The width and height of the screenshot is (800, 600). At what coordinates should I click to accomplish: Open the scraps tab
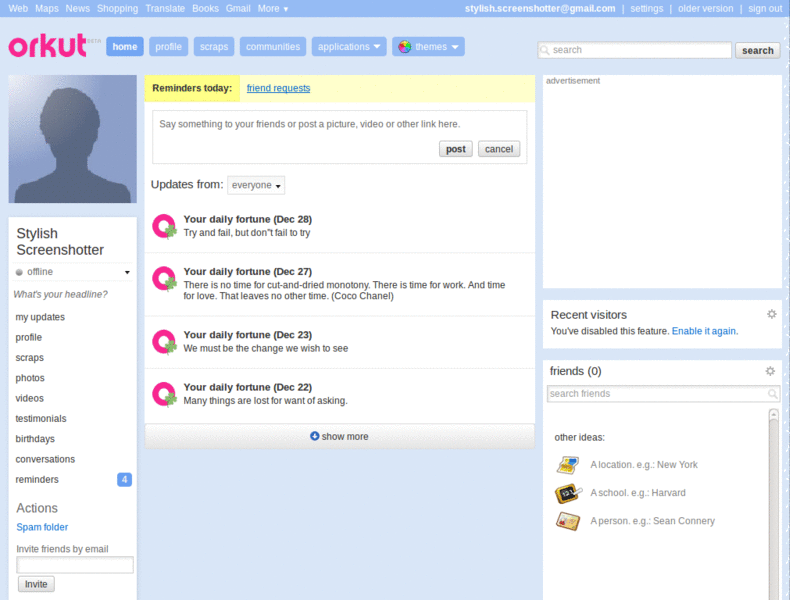(214, 47)
